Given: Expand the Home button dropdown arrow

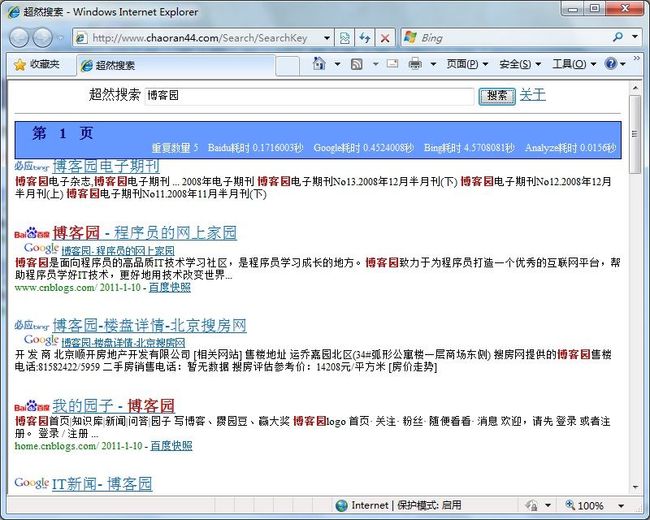Looking at the screenshot, I should coord(337,64).
